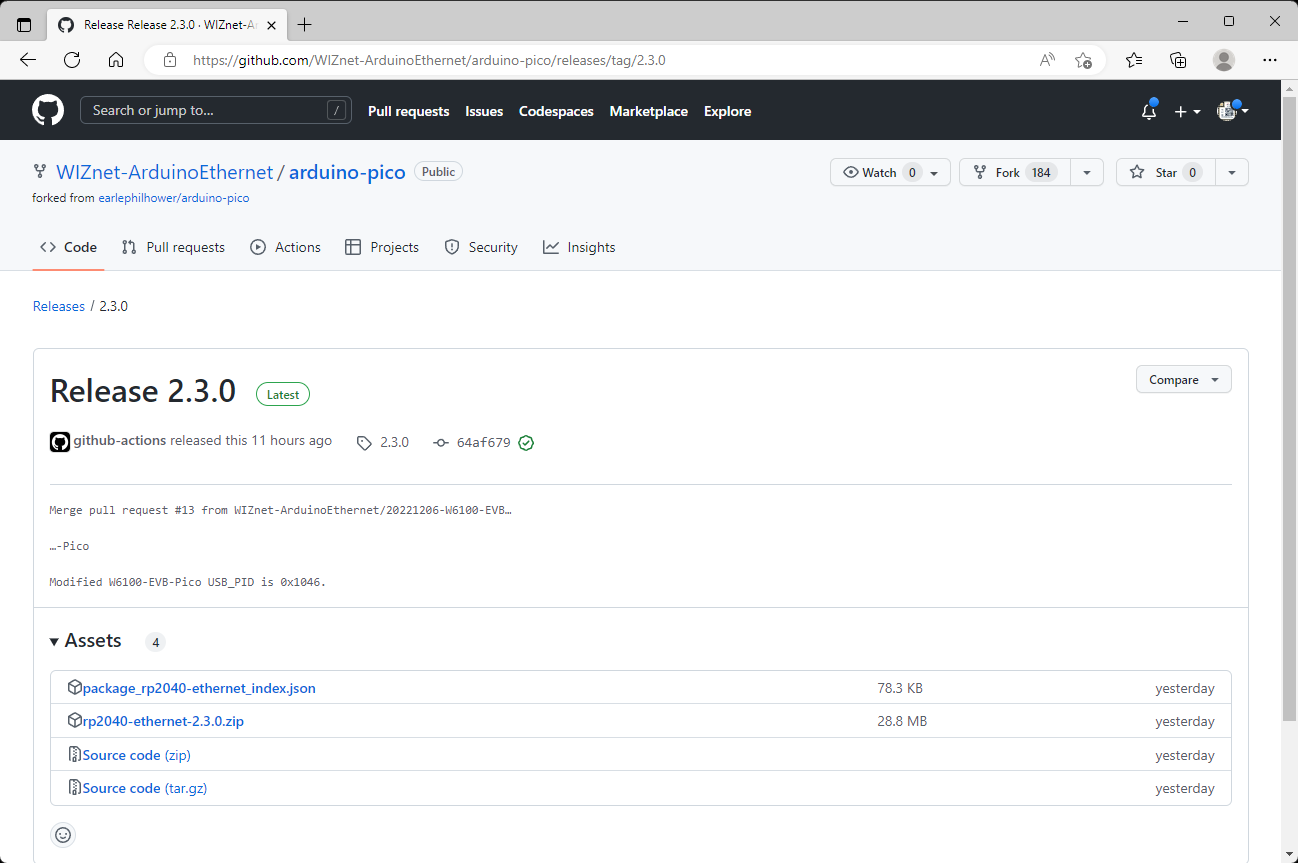Click the Watch button
This screenshot has height=863, width=1298.
[890, 172]
